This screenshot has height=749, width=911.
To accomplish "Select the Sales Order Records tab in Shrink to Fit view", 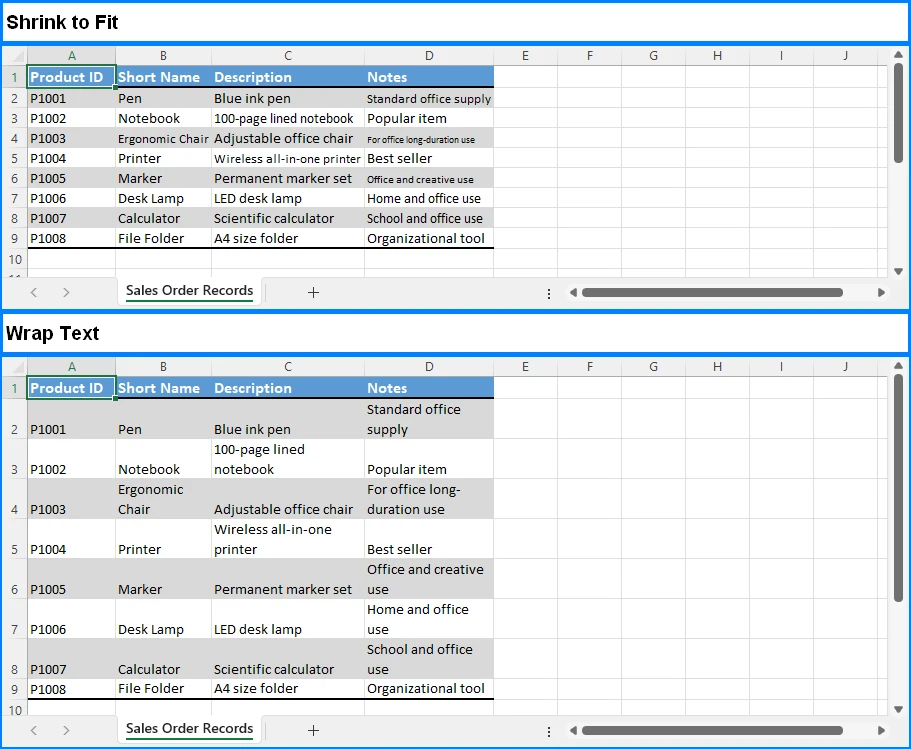I will coord(189,291).
